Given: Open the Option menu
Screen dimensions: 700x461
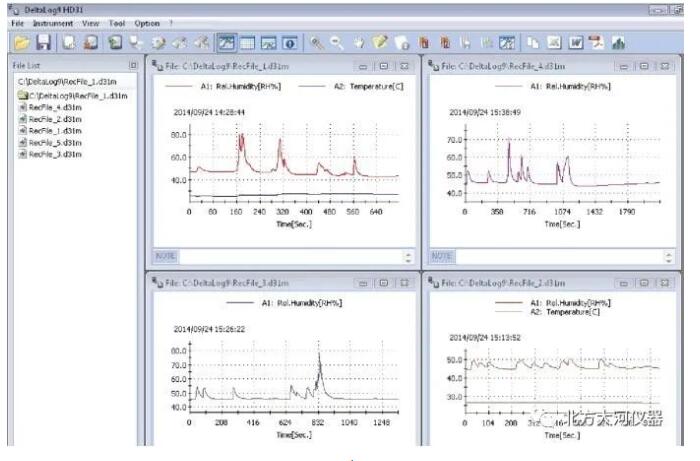Looking at the screenshot, I should (x=147, y=23).
